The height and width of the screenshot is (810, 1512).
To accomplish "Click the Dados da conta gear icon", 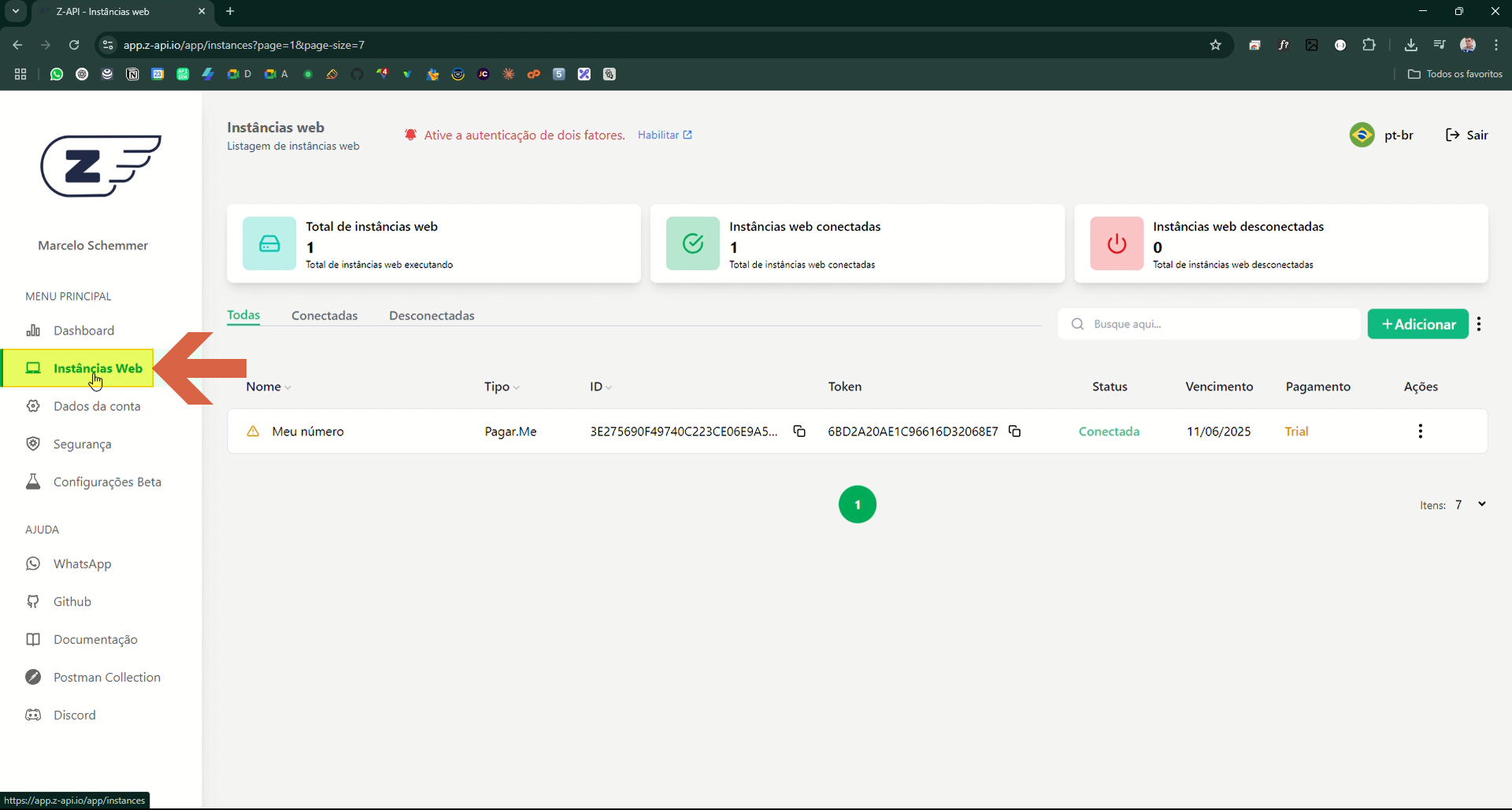I will 33,406.
